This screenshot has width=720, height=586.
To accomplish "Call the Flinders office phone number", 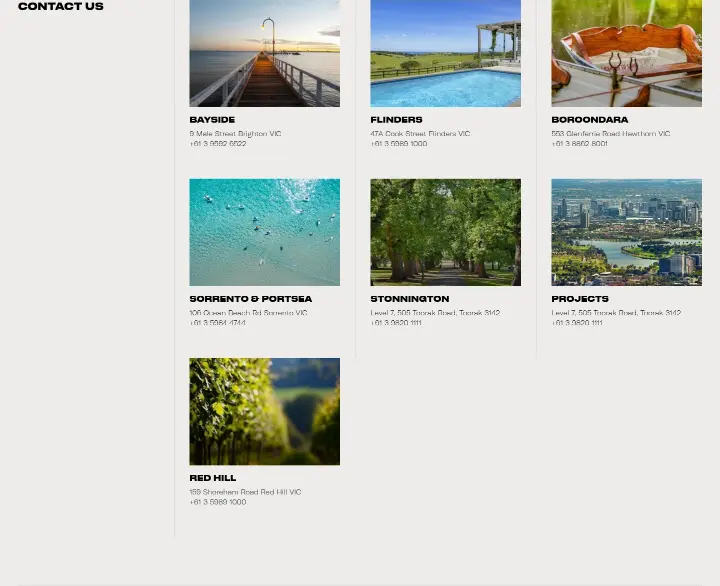I will 399,144.
